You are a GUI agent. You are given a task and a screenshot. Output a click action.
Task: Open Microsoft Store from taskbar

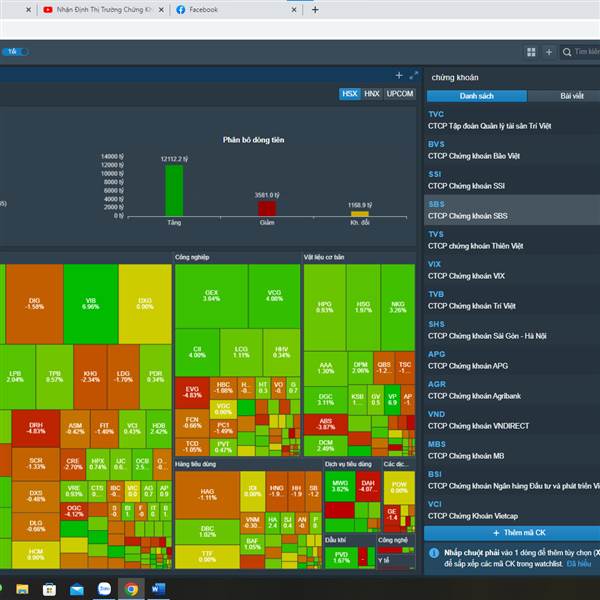pyautogui.click(x=49, y=589)
